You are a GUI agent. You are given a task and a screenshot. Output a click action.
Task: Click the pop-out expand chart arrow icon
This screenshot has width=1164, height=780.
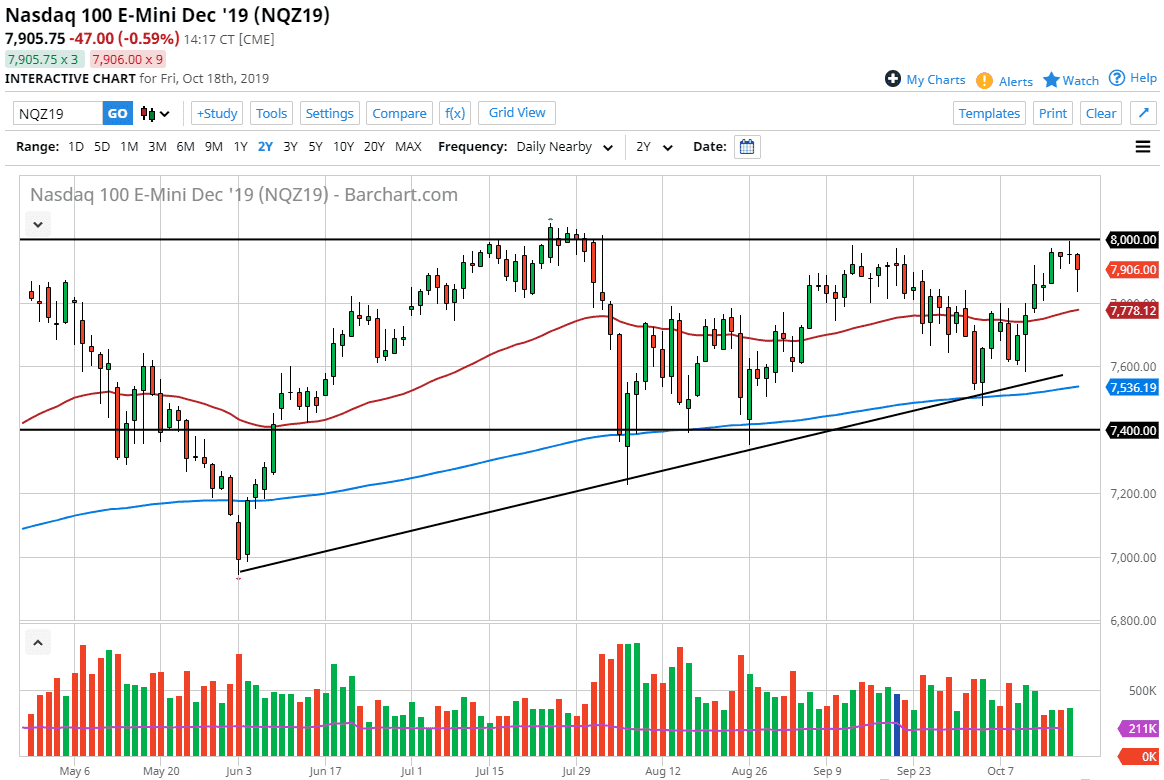coord(1143,113)
